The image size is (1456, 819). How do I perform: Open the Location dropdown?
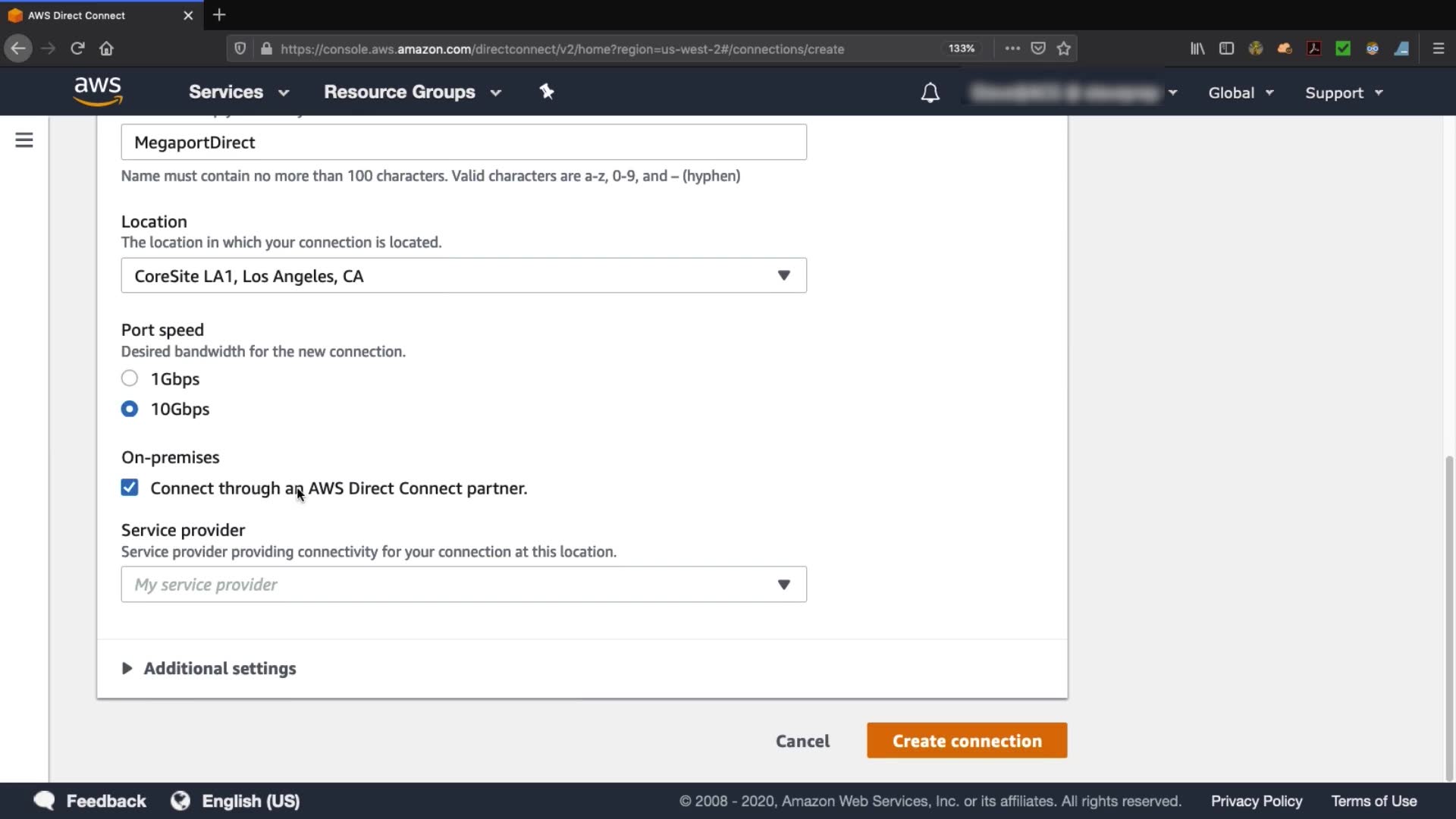coord(463,275)
